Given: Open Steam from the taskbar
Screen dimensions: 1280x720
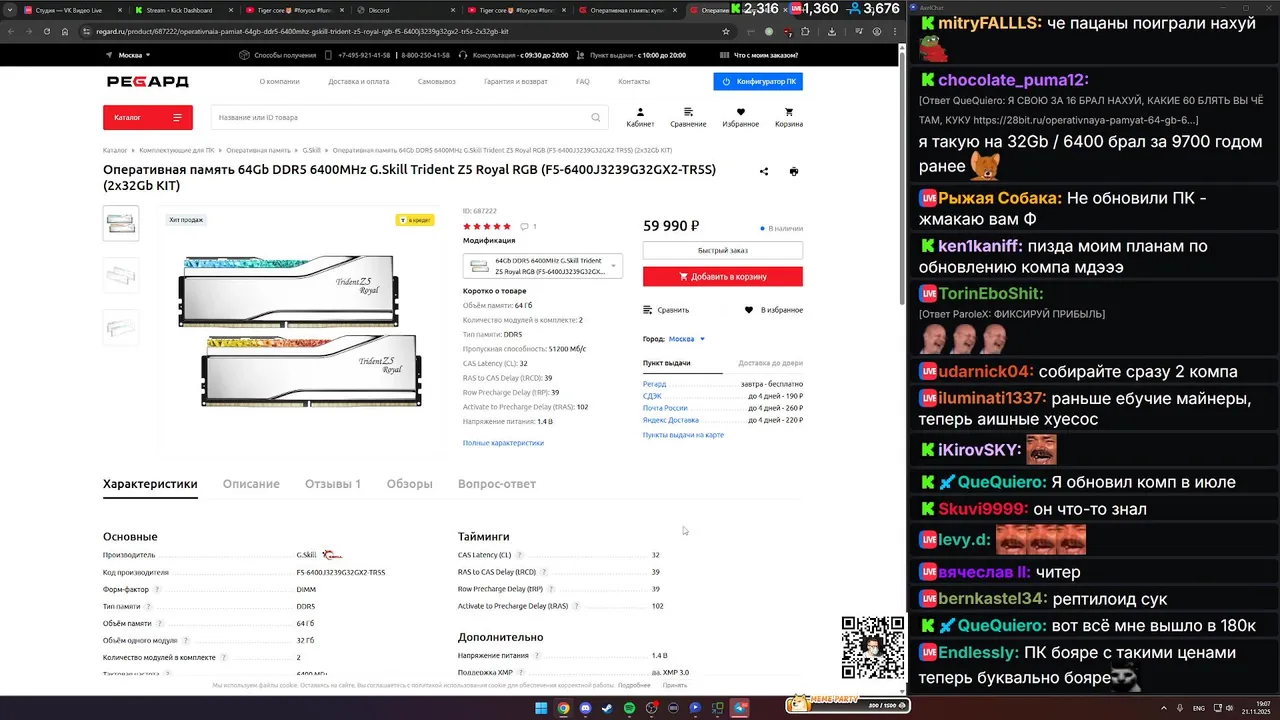Looking at the screenshot, I should 607,708.
